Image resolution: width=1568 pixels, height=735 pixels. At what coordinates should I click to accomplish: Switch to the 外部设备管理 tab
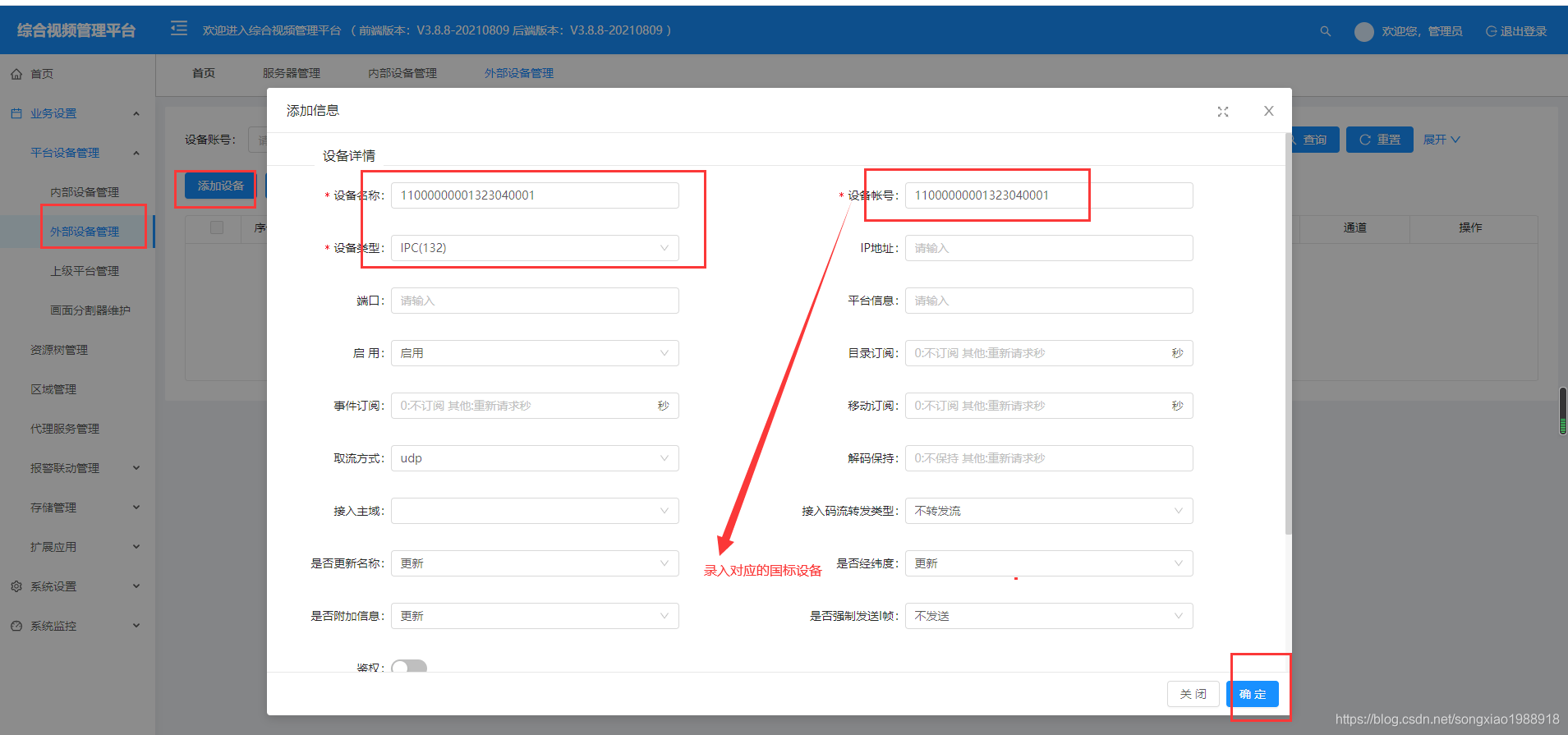click(519, 73)
